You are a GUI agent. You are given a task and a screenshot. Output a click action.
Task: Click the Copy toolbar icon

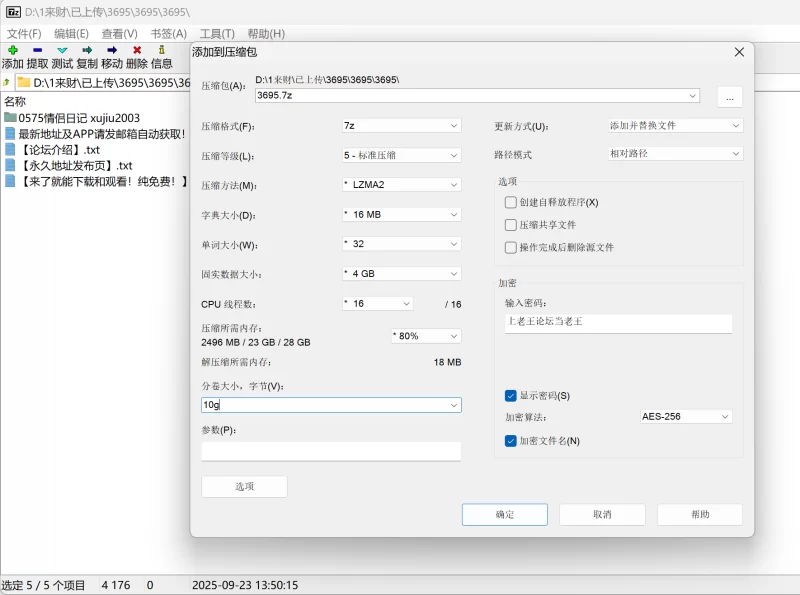[x=87, y=49]
